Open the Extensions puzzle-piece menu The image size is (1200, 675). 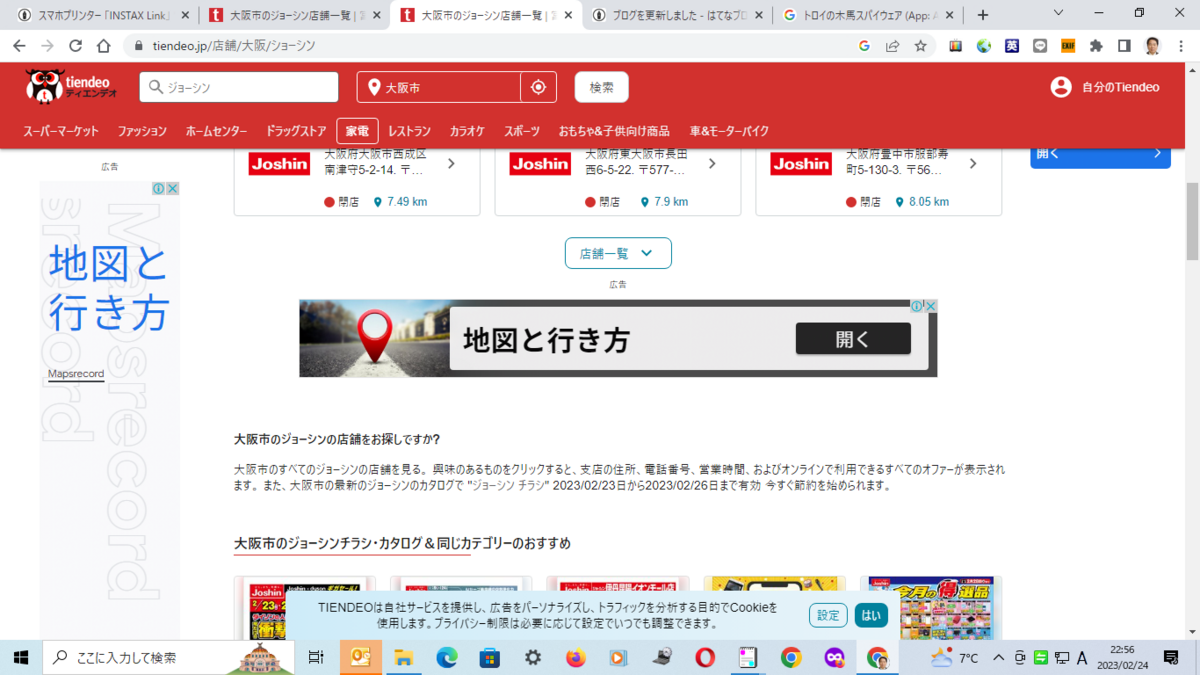point(1096,46)
